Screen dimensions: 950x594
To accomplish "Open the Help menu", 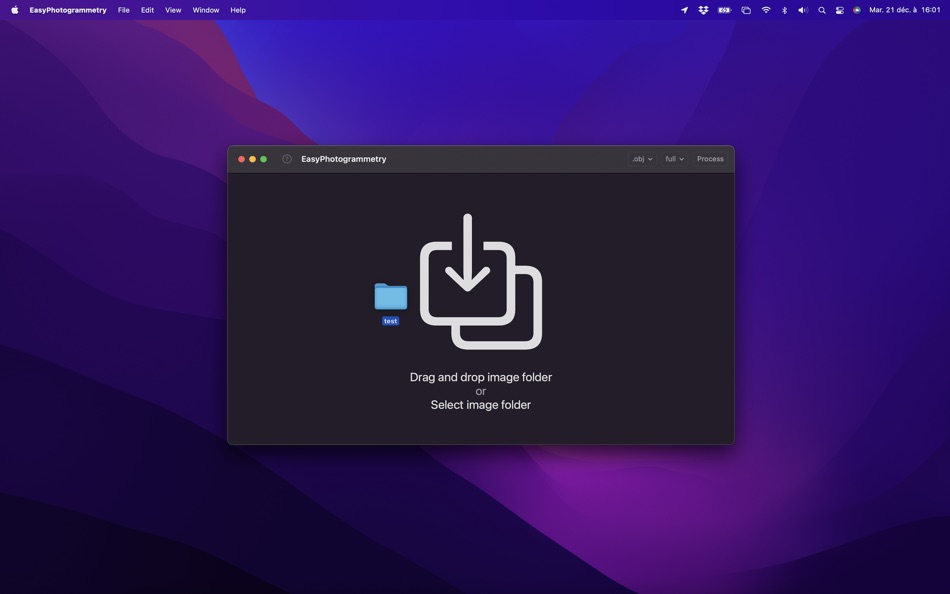I will tap(238, 10).
